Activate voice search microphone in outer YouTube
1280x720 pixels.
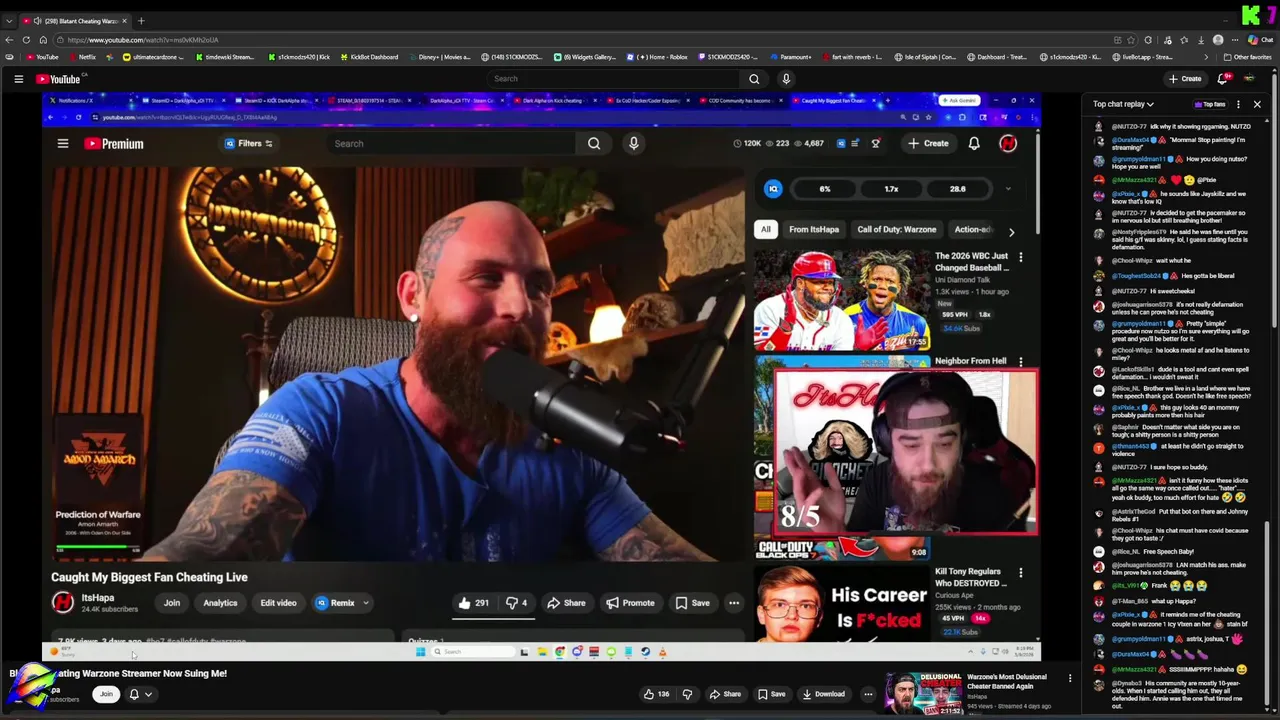click(786, 79)
